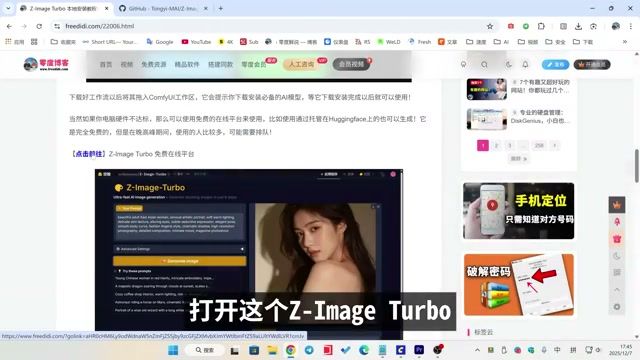
Task: Reload the page with the refresh icon
Action: click(39, 26)
